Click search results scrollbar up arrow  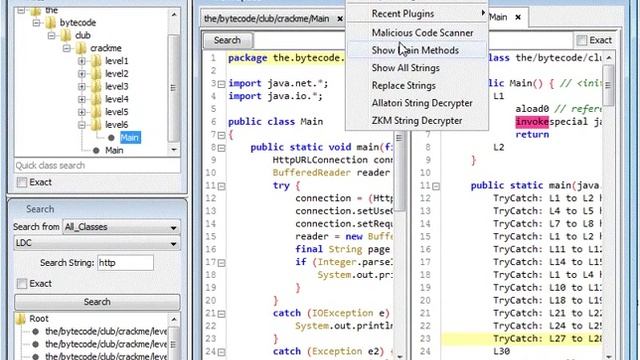[174, 319]
